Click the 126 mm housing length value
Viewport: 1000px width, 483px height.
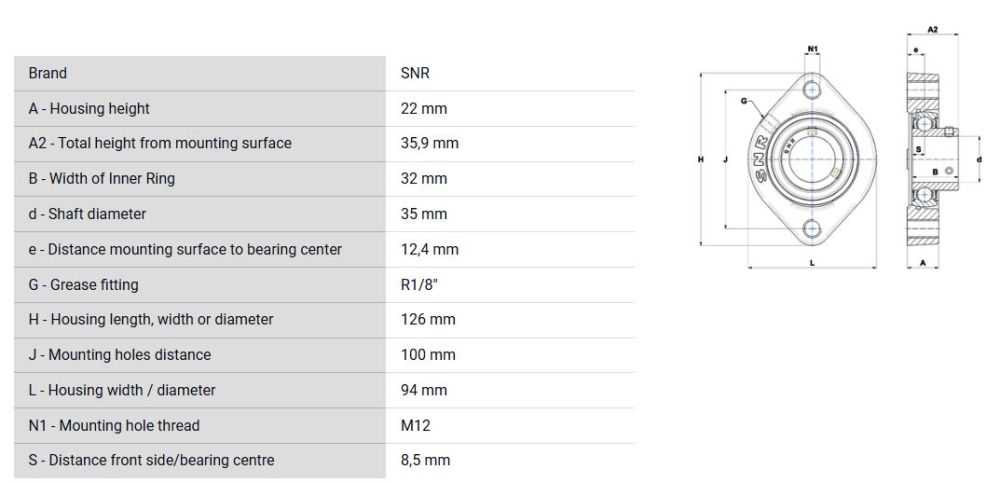[x=427, y=320]
